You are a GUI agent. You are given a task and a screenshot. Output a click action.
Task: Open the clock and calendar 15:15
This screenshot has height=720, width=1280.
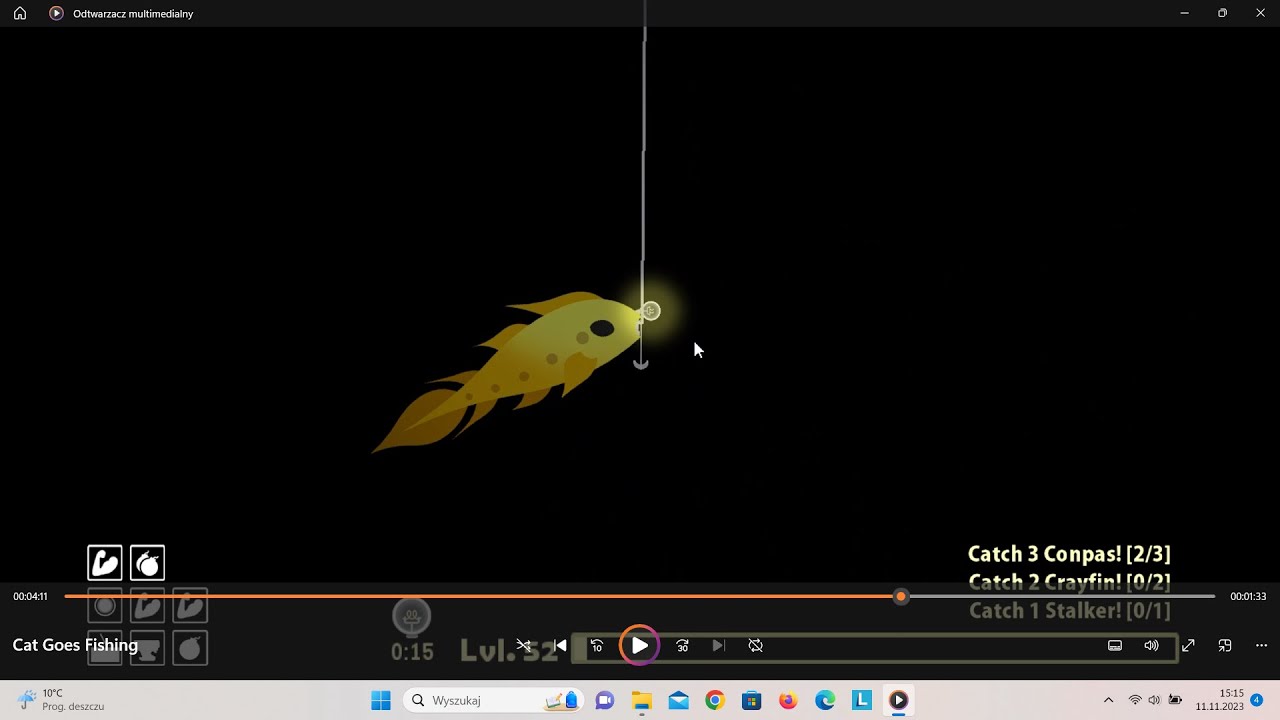(1219, 700)
